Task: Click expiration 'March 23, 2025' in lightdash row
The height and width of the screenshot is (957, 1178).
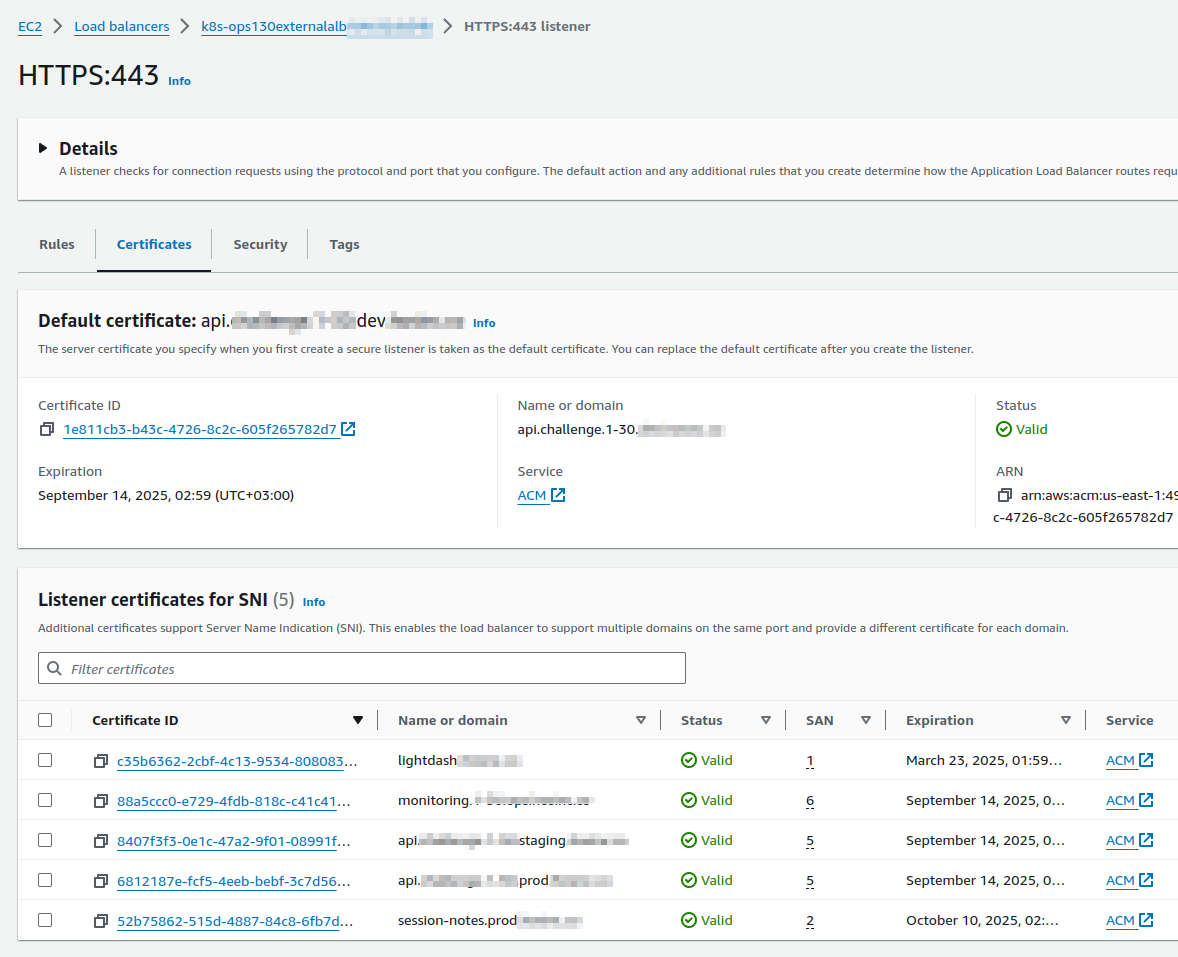Action: [x=984, y=760]
